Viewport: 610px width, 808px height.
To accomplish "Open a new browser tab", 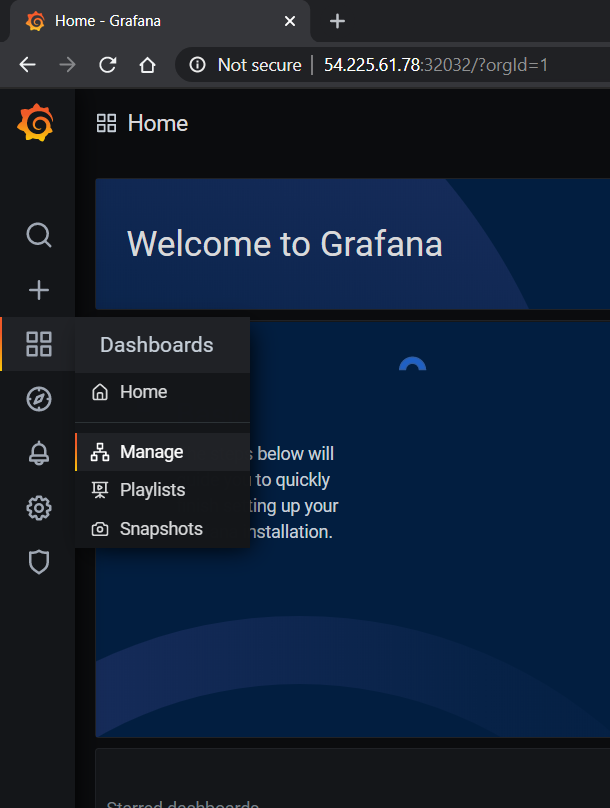I will click(x=337, y=21).
